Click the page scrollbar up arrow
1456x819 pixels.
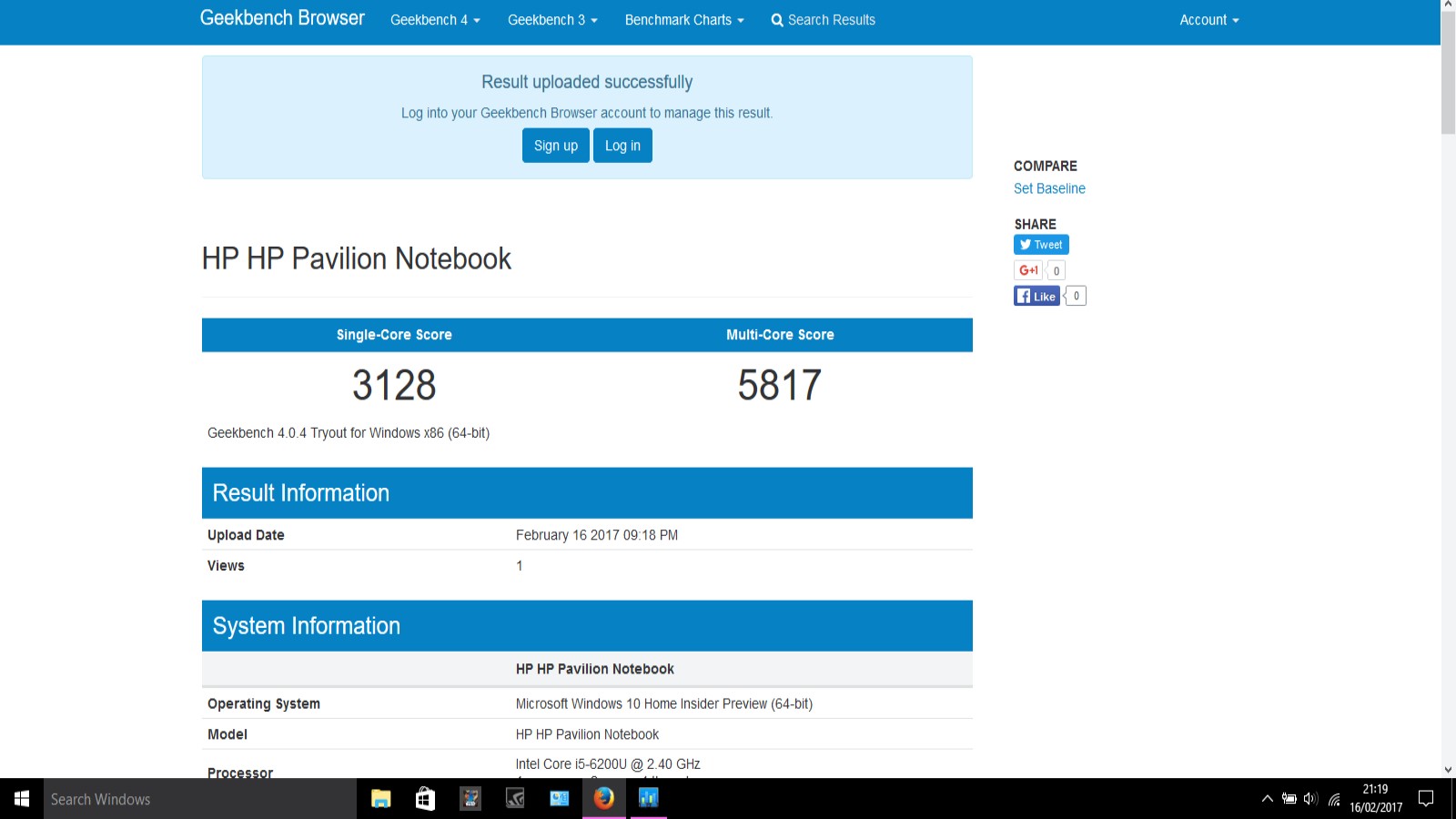coord(1448,6)
